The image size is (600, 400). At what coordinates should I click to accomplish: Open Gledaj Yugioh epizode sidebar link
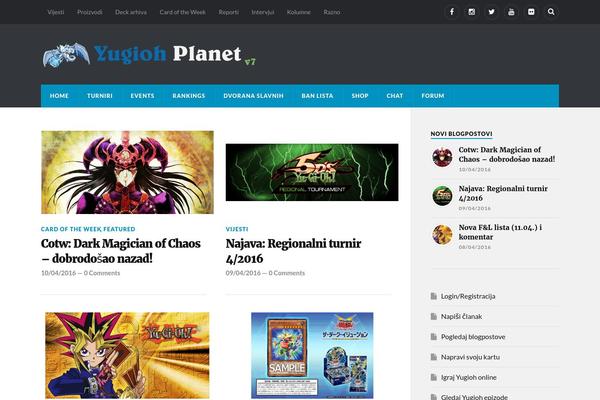tap(474, 397)
